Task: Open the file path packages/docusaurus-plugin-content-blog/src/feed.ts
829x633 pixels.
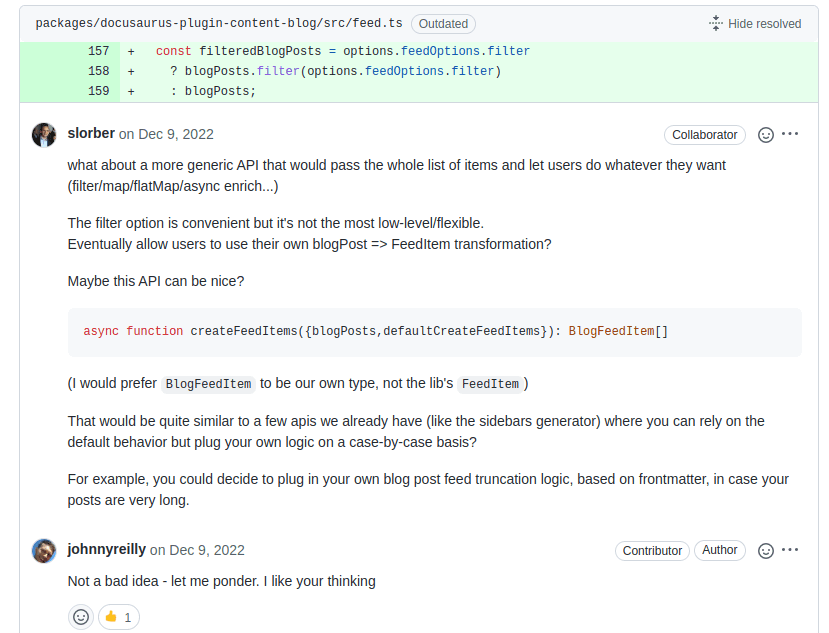Action: tap(219, 23)
